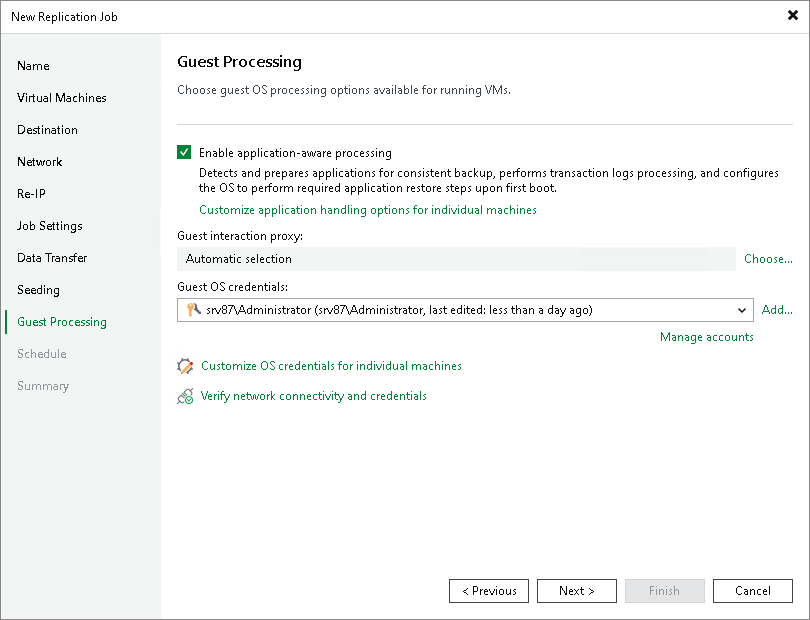Click the Guest Processing heading
810x620 pixels.
[239, 62]
